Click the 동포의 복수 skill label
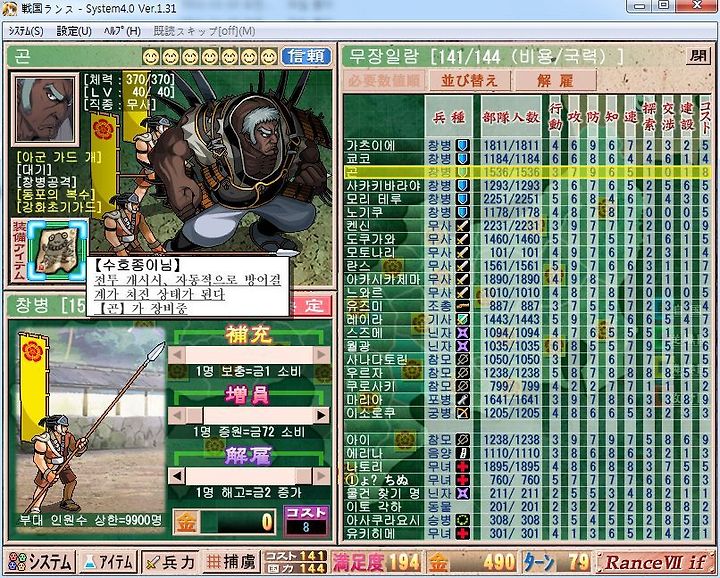 point(56,194)
